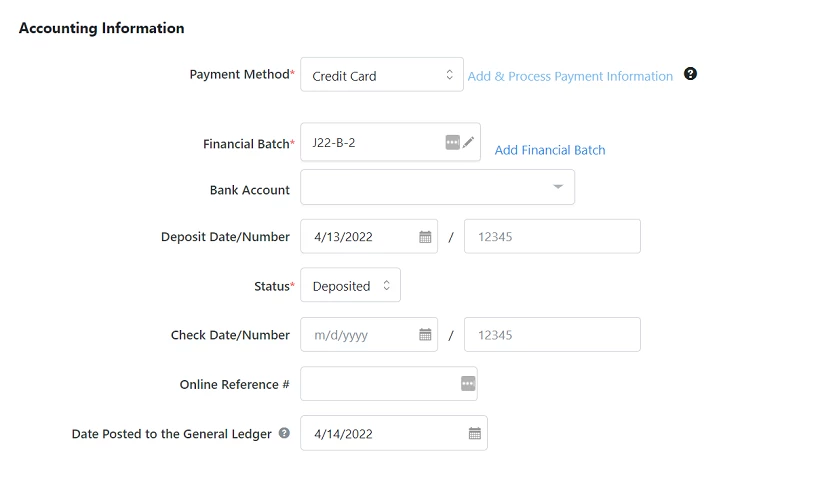Click the Add & Process Payment Information link

(x=570, y=76)
